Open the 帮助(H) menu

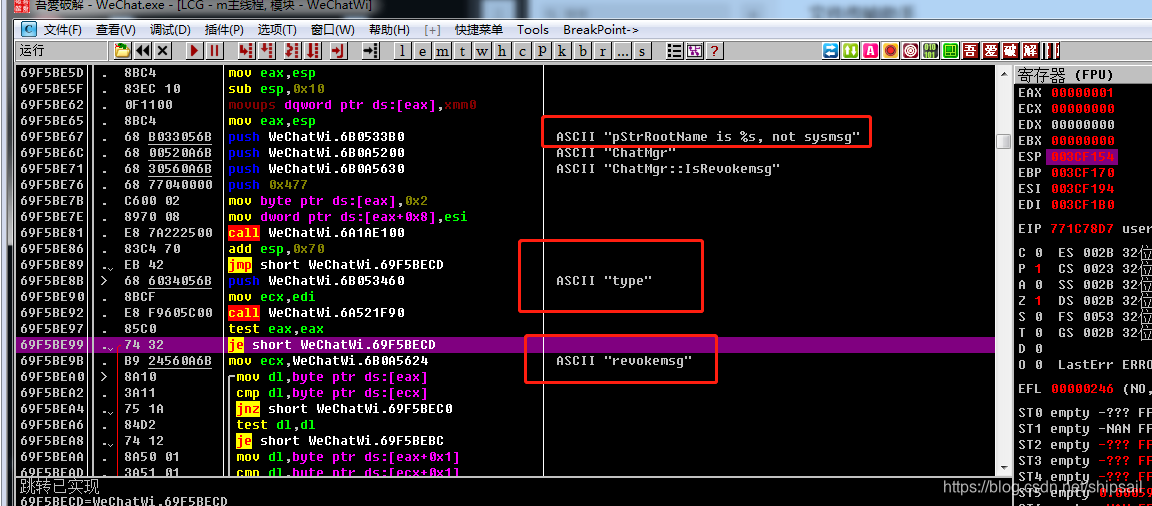tap(389, 29)
